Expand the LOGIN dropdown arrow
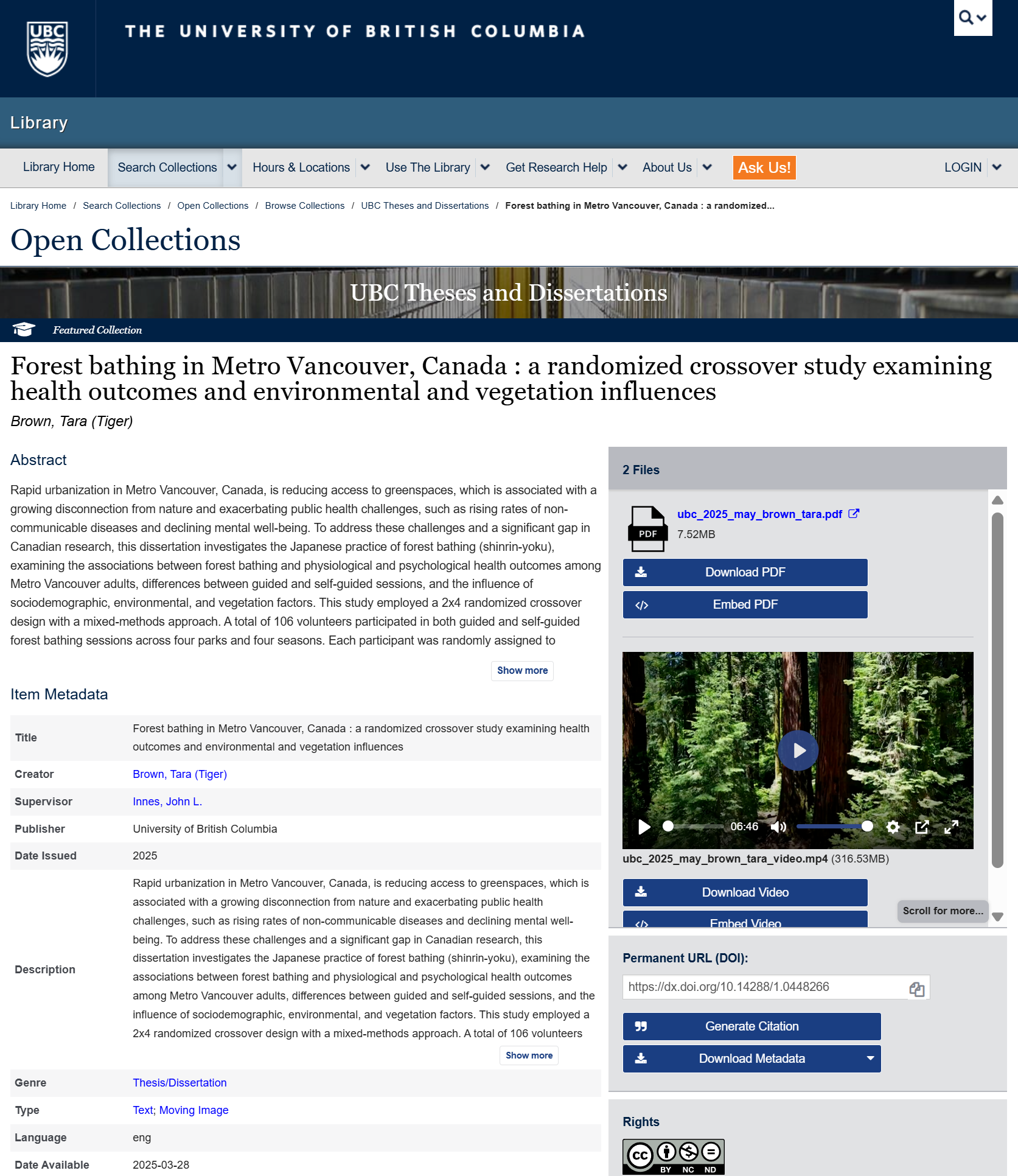The image size is (1018, 1176). pos(997,167)
